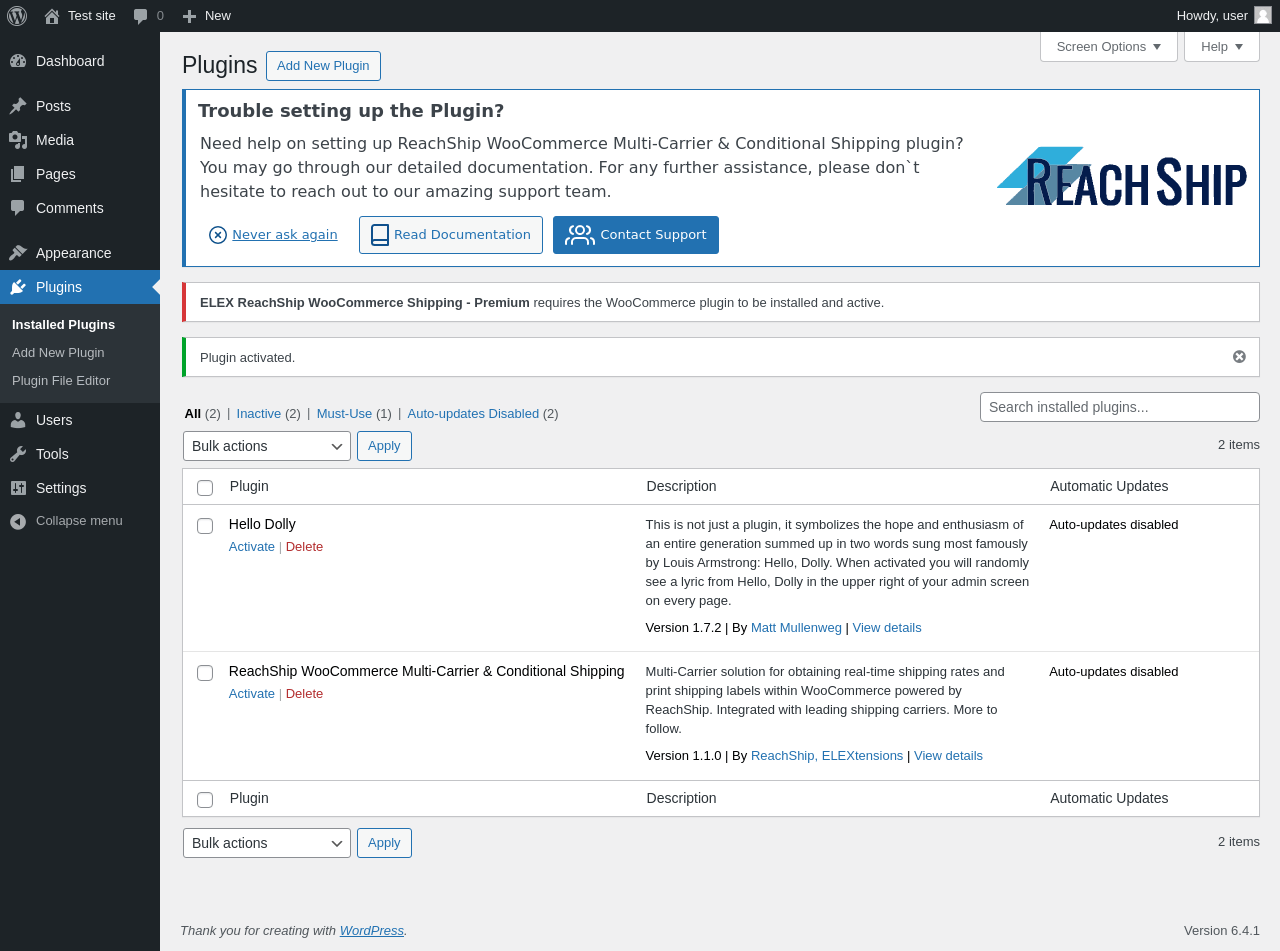Open the bottom Bulk actions dropdown
This screenshot has height=951, width=1280.
[x=267, y=843]
